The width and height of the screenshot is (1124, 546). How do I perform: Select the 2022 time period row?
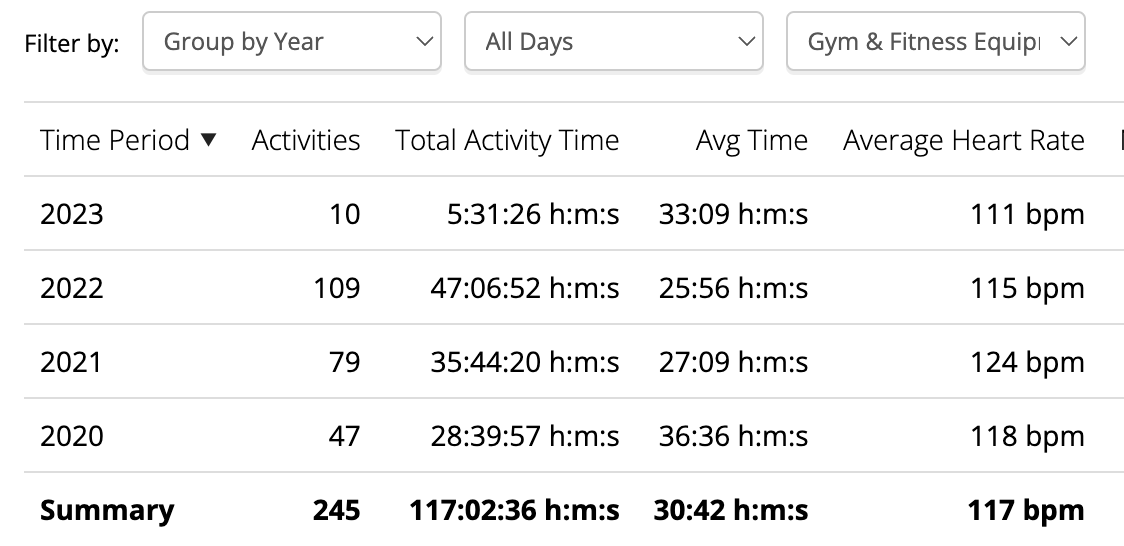pos(72,288)
